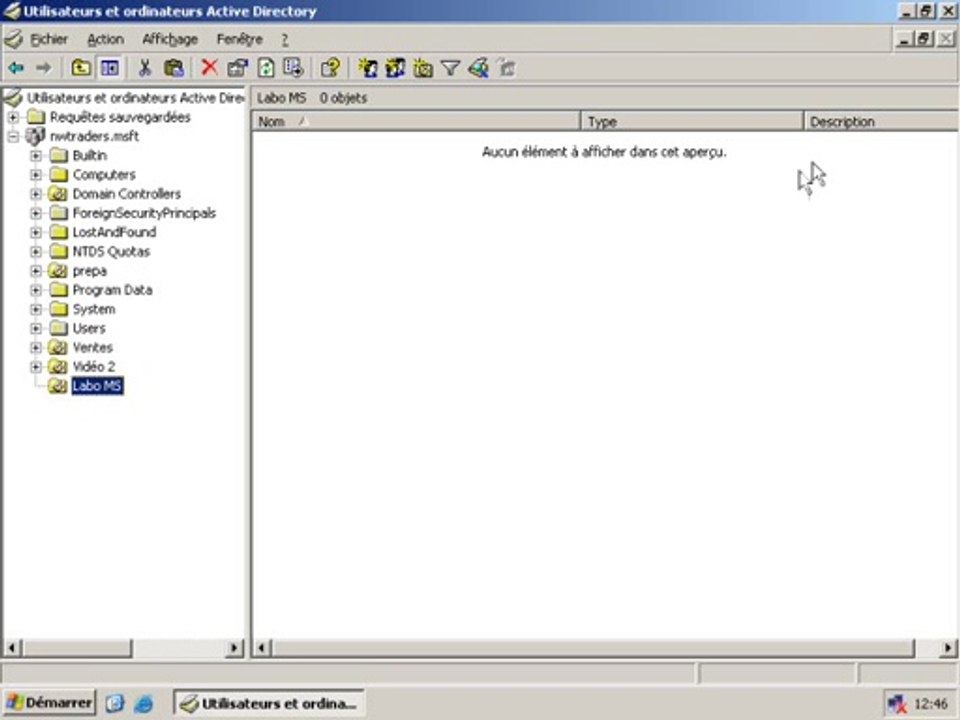Select the System container in the tree
This screenshot has width=960, height=720.
click(94, 309)
